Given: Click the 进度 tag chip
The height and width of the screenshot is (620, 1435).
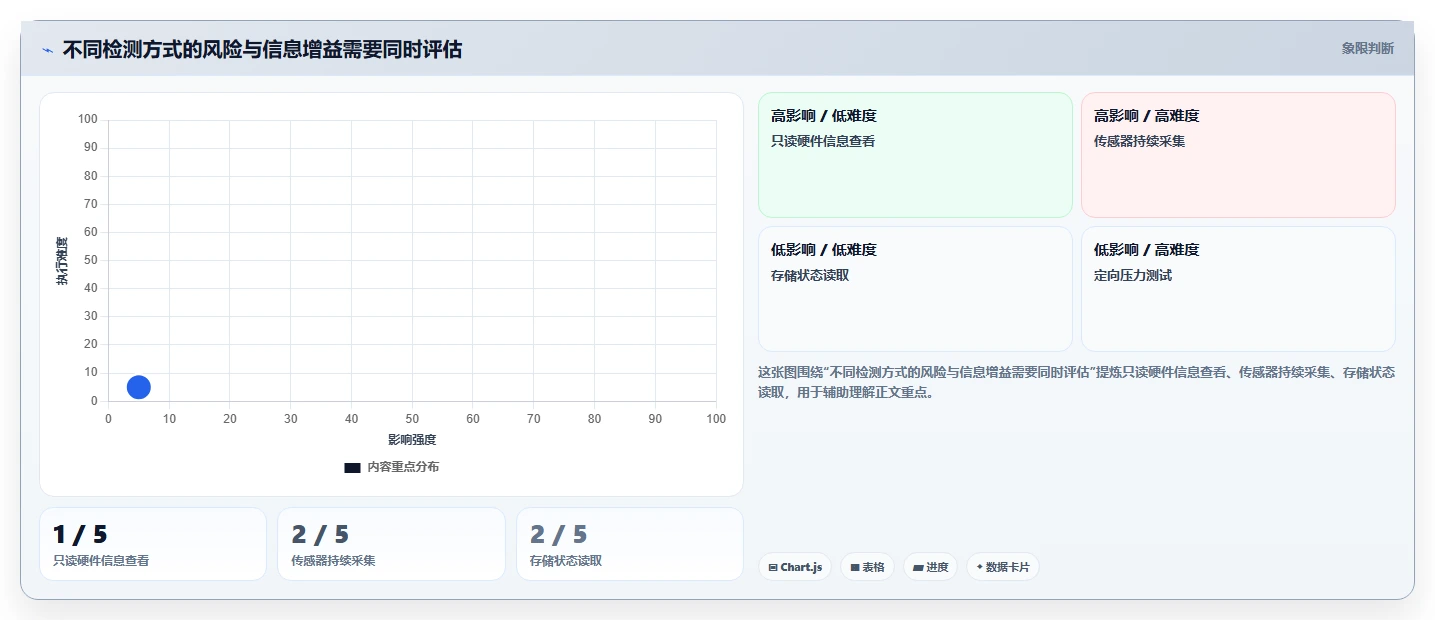Looking at the screenshot, I should click(930, 567).
